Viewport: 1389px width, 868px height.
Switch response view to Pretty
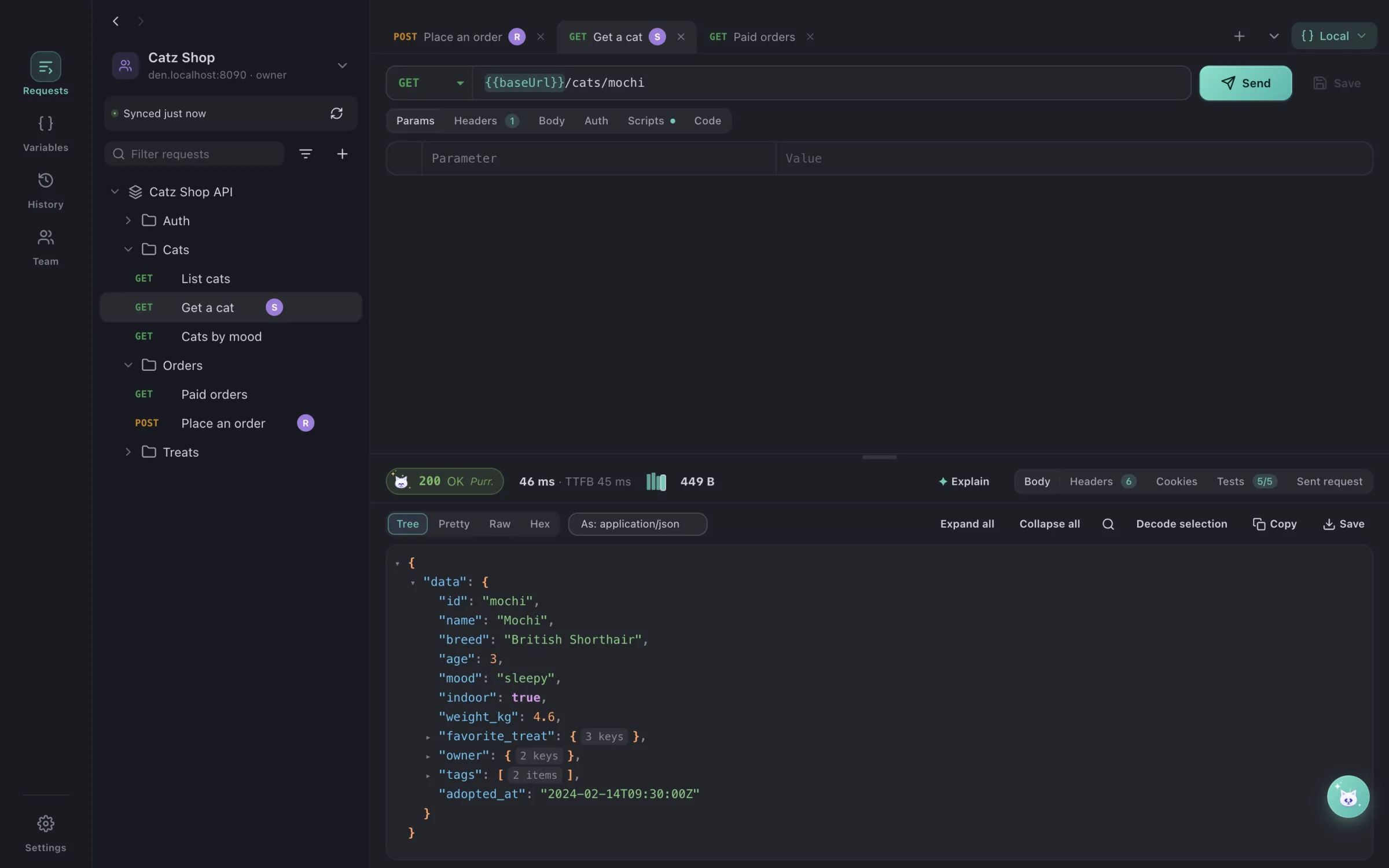click(454, 524)
